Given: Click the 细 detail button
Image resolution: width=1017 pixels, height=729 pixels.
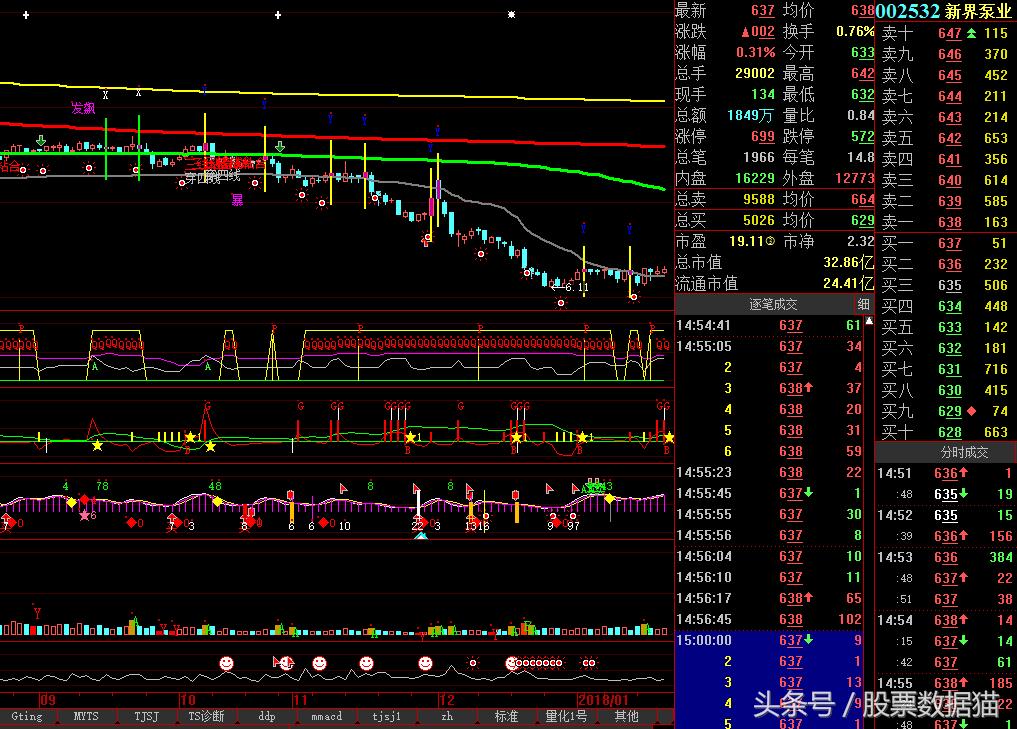Looking at the screenshot, I should pyautogui.click(x=863, y=305).
